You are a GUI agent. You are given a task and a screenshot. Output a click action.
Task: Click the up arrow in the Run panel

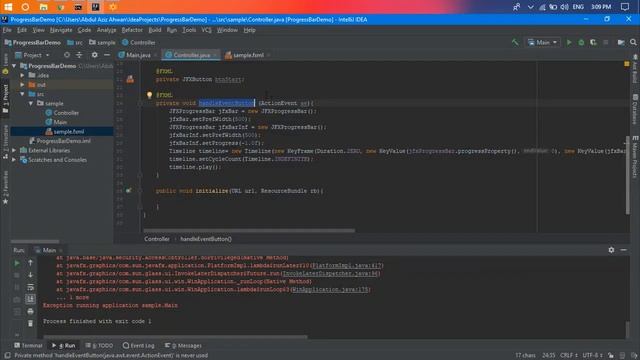click(30, 263)
